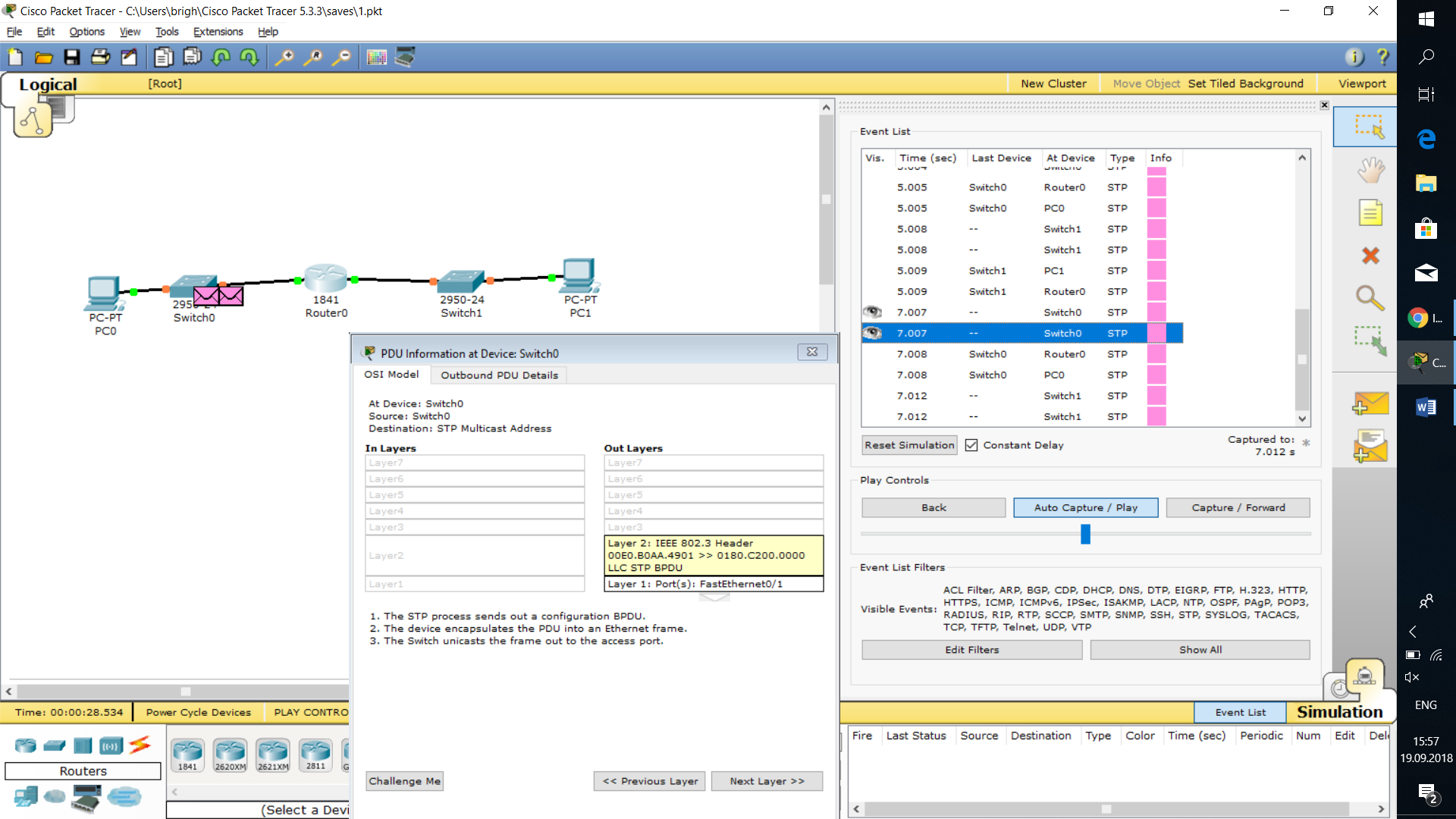Open Word from the taskbar
This screenshot has width=1456, height=819.
(1426, 407)
